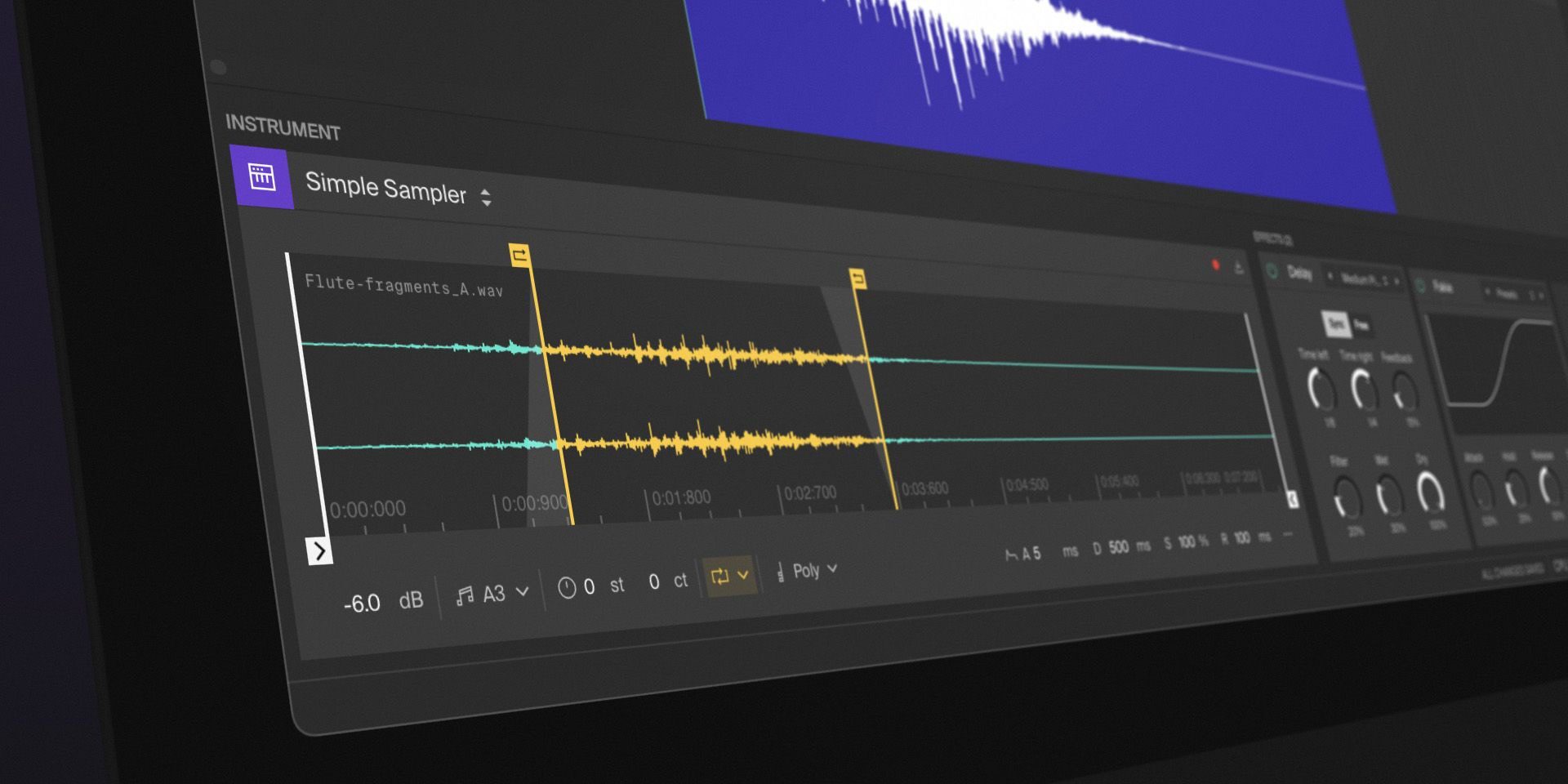The height and width of the screenshot is (784, 1568).
Task: Click the Flute-fragments_A.wav file name
Action: tap(403, 286)
